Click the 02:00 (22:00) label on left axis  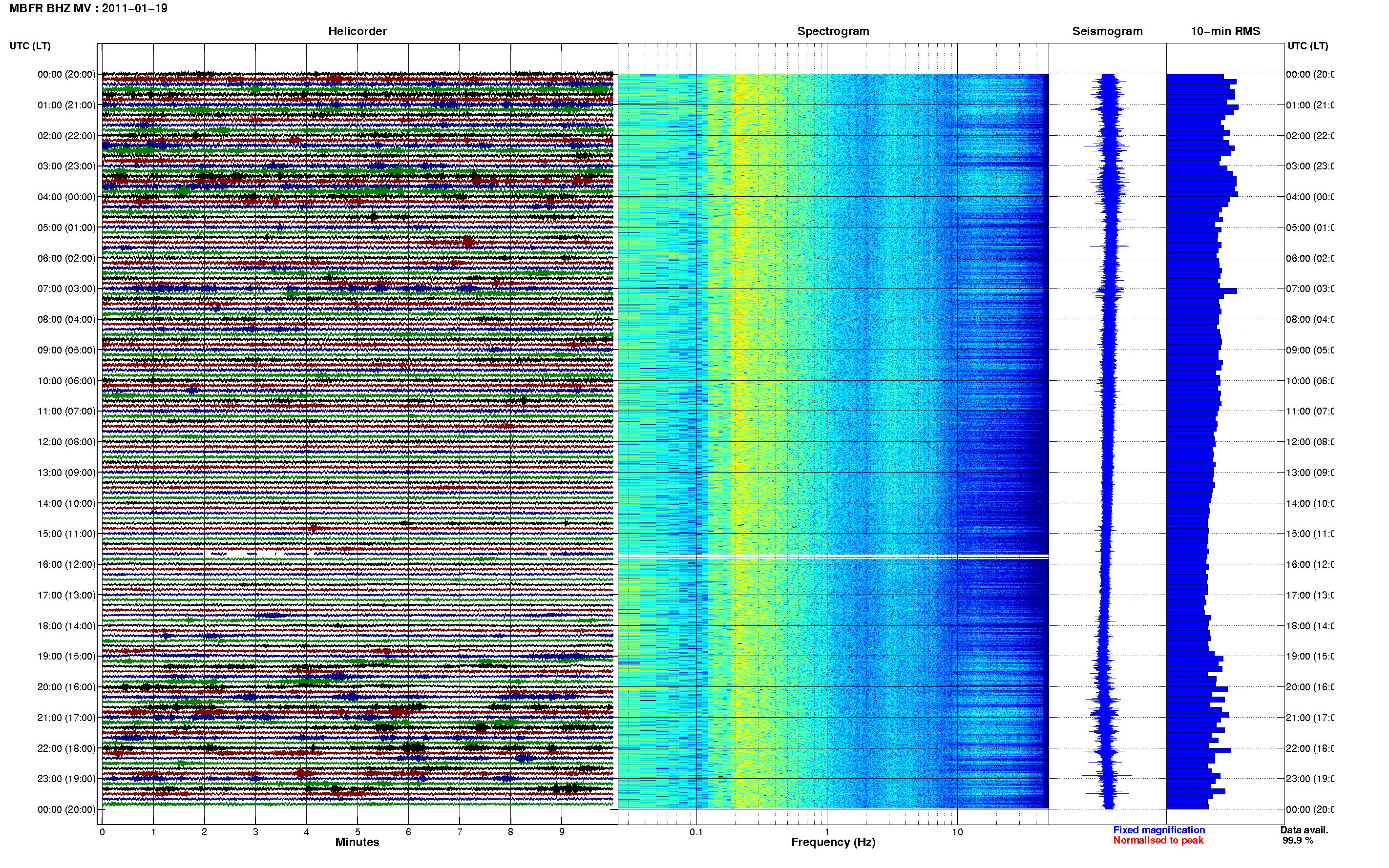(66, 136)
